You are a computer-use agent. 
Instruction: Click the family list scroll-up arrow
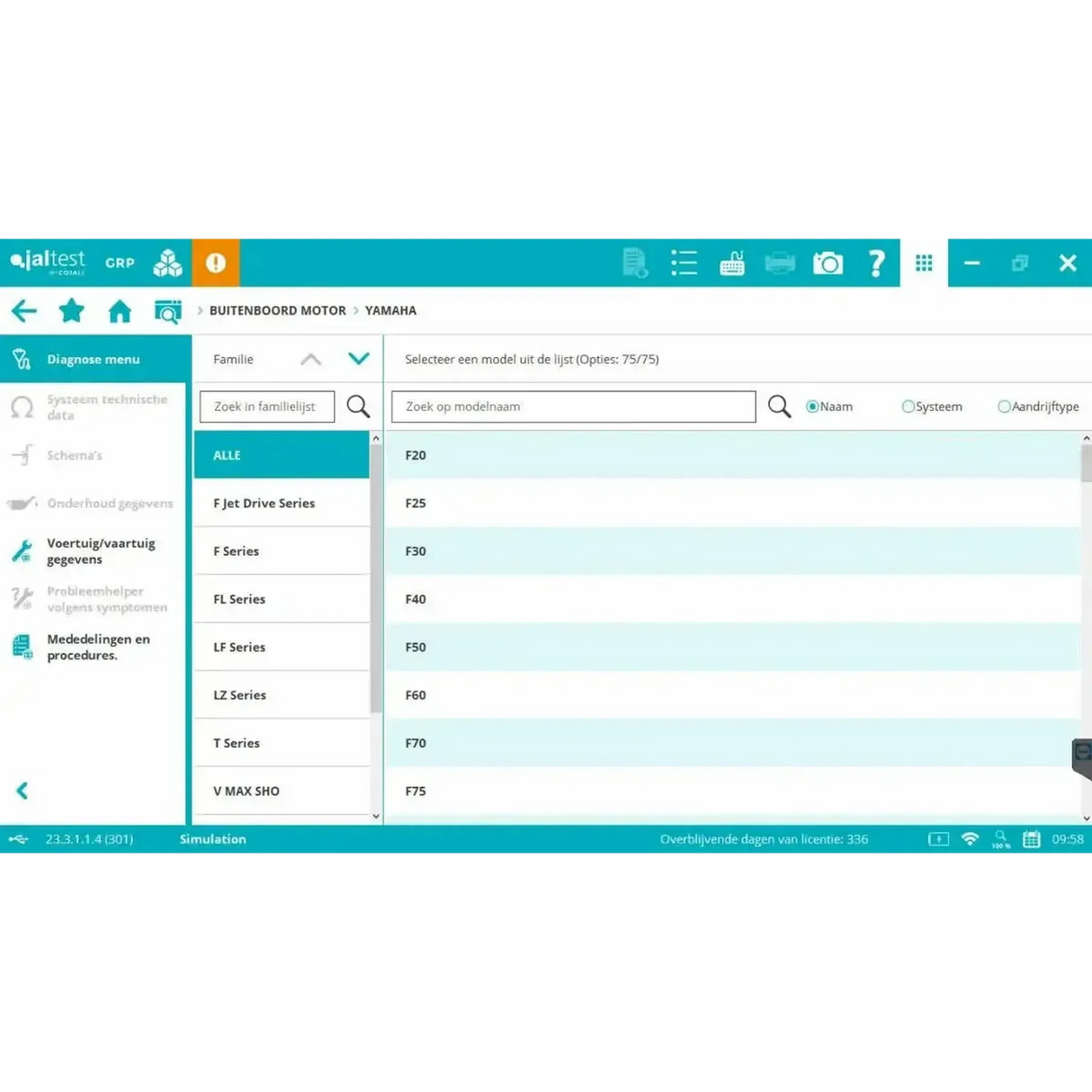376,438
